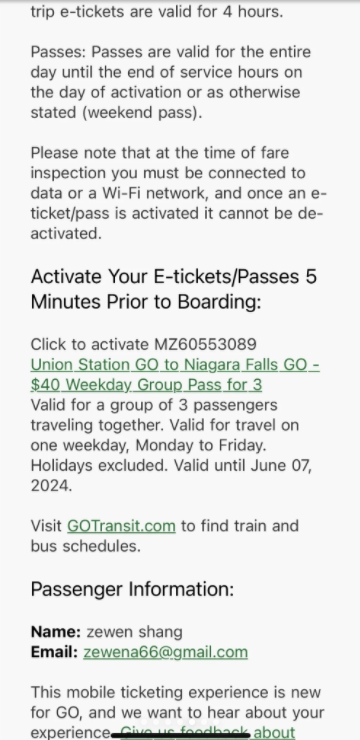Tap the passenger name zewen shang
Screen dimensions: 360x740
[134, 631]
